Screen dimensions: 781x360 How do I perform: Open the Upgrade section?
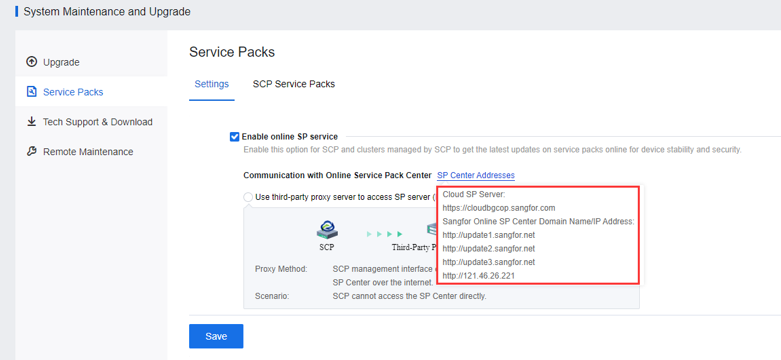[91, 62]
